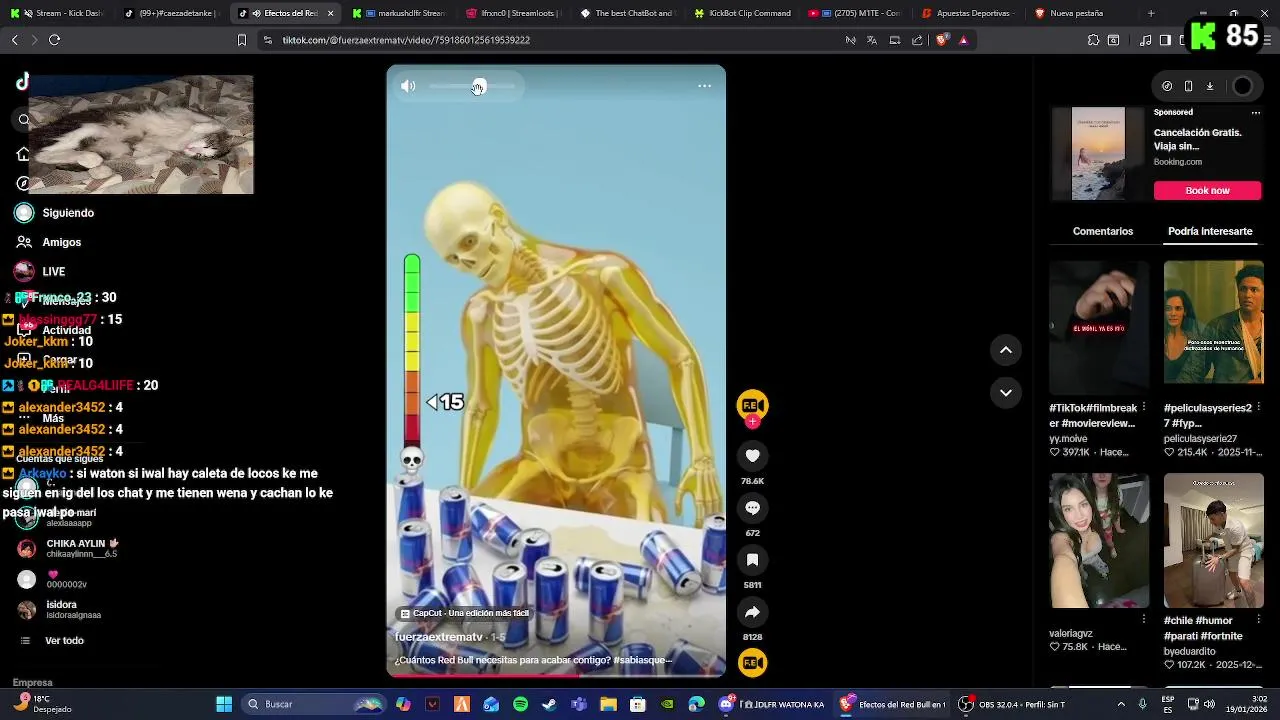The height and width of the screenshot is (720, 1280).
Task: Save video with the bookmark icon
Action: (753, 560)
